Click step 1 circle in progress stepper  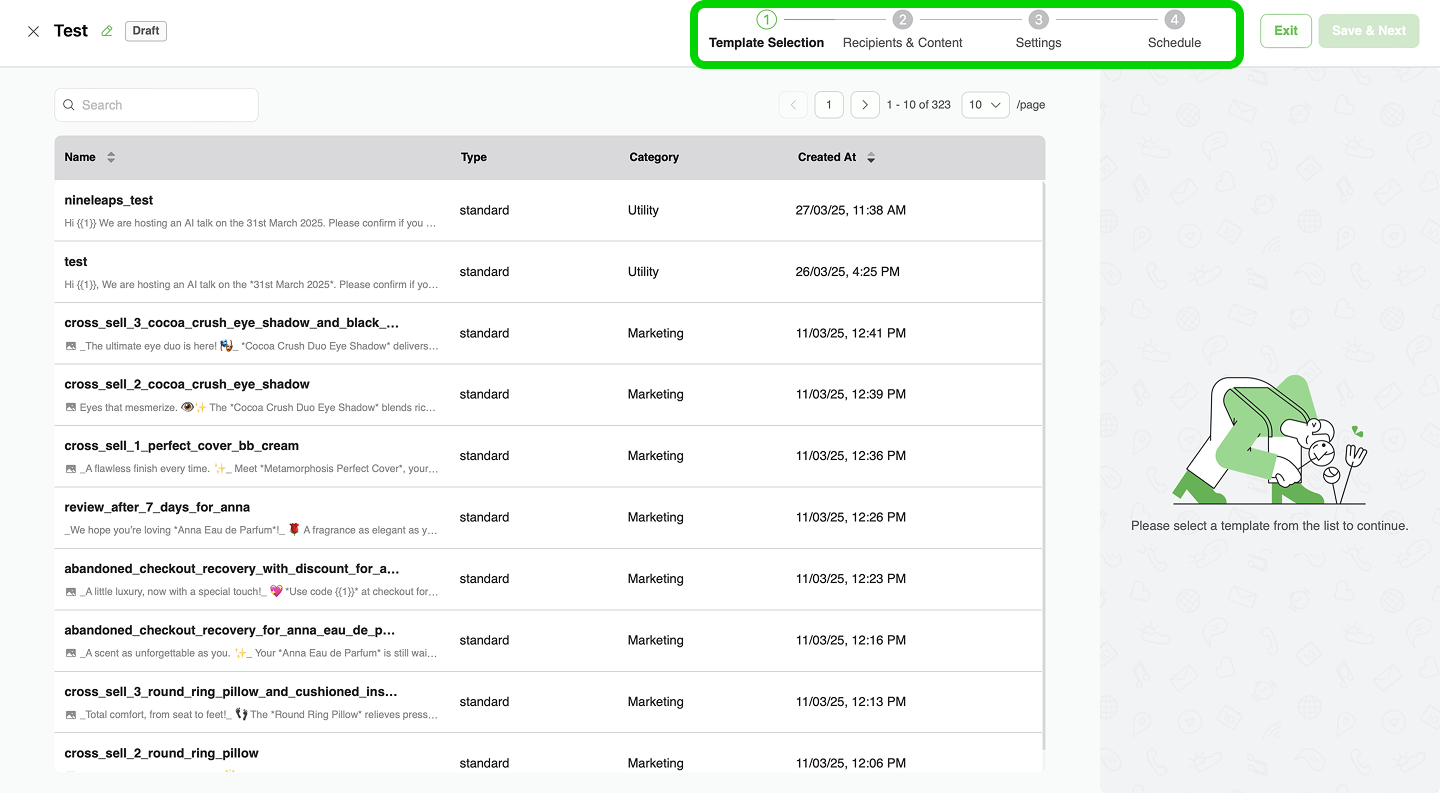coord(766,20)
